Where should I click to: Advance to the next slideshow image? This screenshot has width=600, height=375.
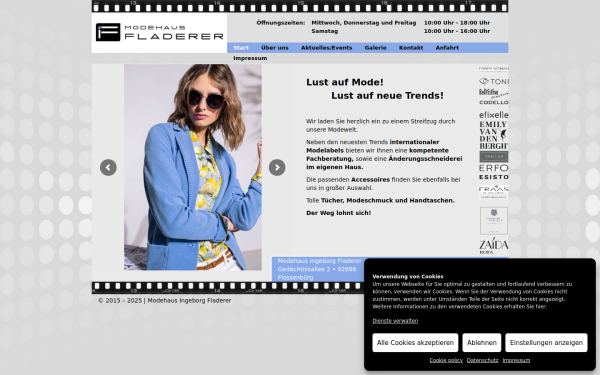[277, 168]
